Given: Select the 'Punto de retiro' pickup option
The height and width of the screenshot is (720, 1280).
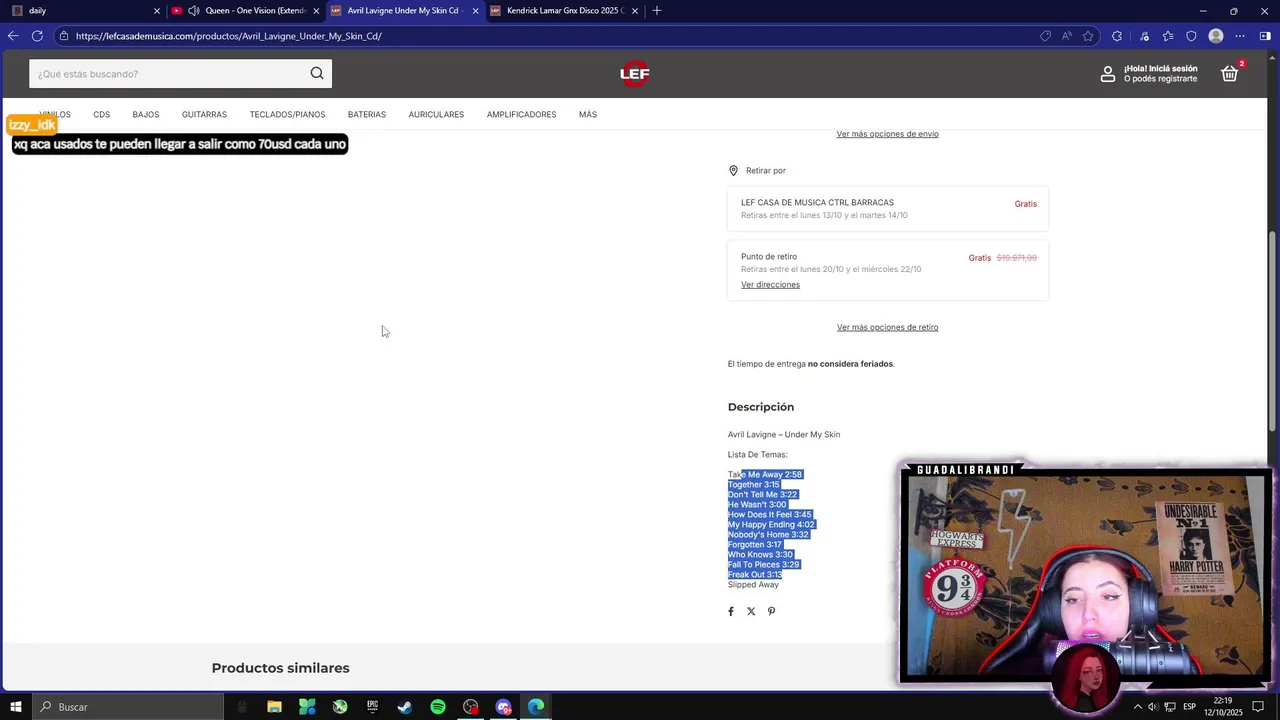Looking at the screenshot, I should pos(888,270).
